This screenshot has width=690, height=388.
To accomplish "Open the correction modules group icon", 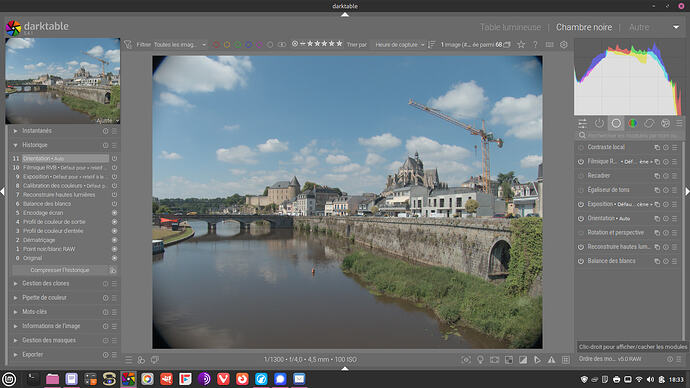I will point(649,123).
